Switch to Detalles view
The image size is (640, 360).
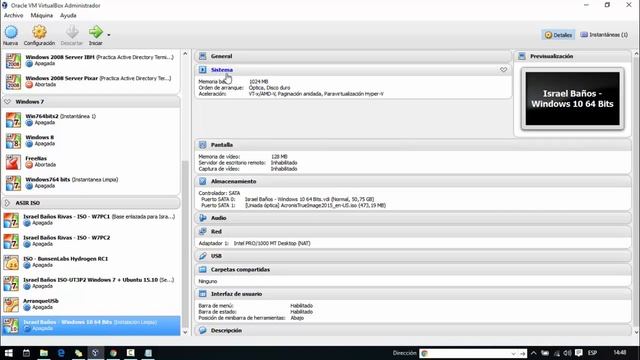click(x=558, y=35)
